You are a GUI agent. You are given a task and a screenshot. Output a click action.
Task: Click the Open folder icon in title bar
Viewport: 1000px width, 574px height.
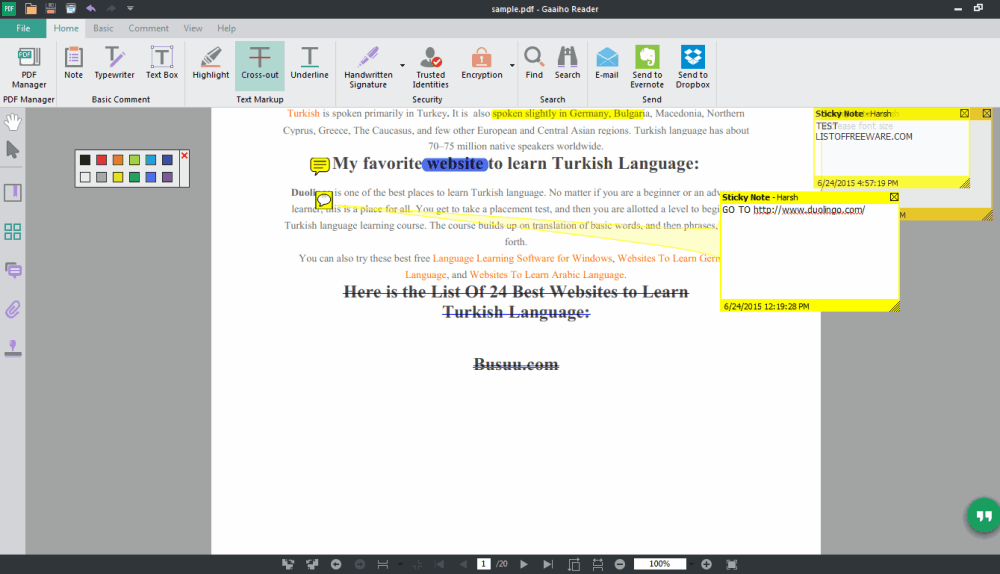click(x=31, y=9)
